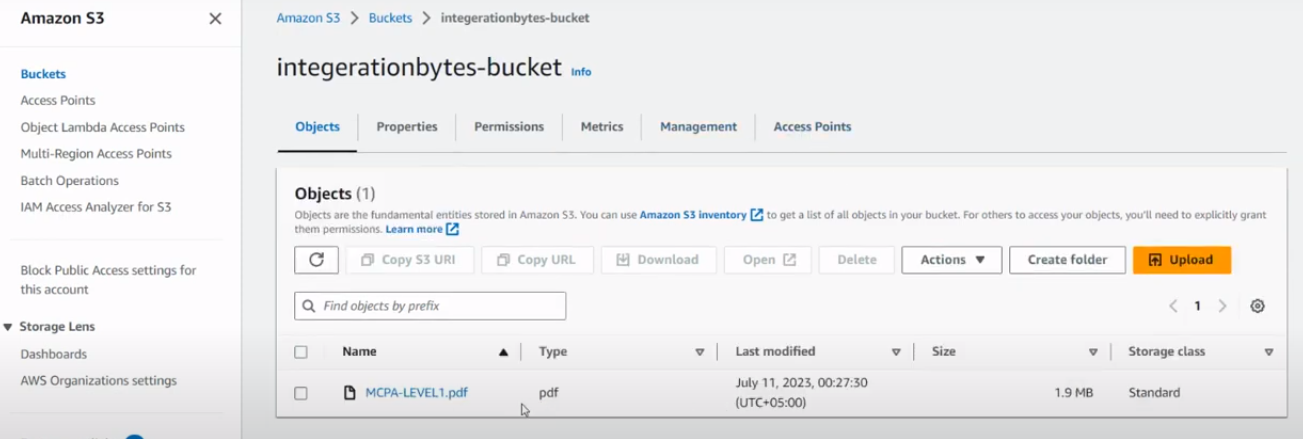Close the Amazon S3 sidebar panel
1303x439 pixels.
(x=215, y=19)
